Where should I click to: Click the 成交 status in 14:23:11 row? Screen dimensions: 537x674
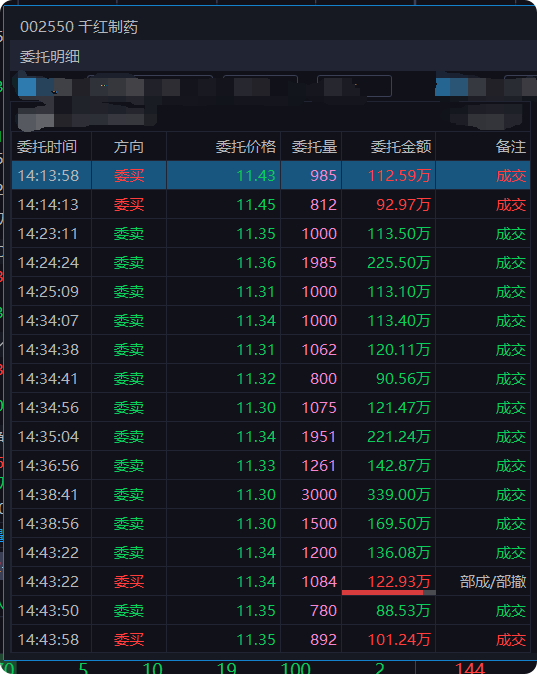511,234
